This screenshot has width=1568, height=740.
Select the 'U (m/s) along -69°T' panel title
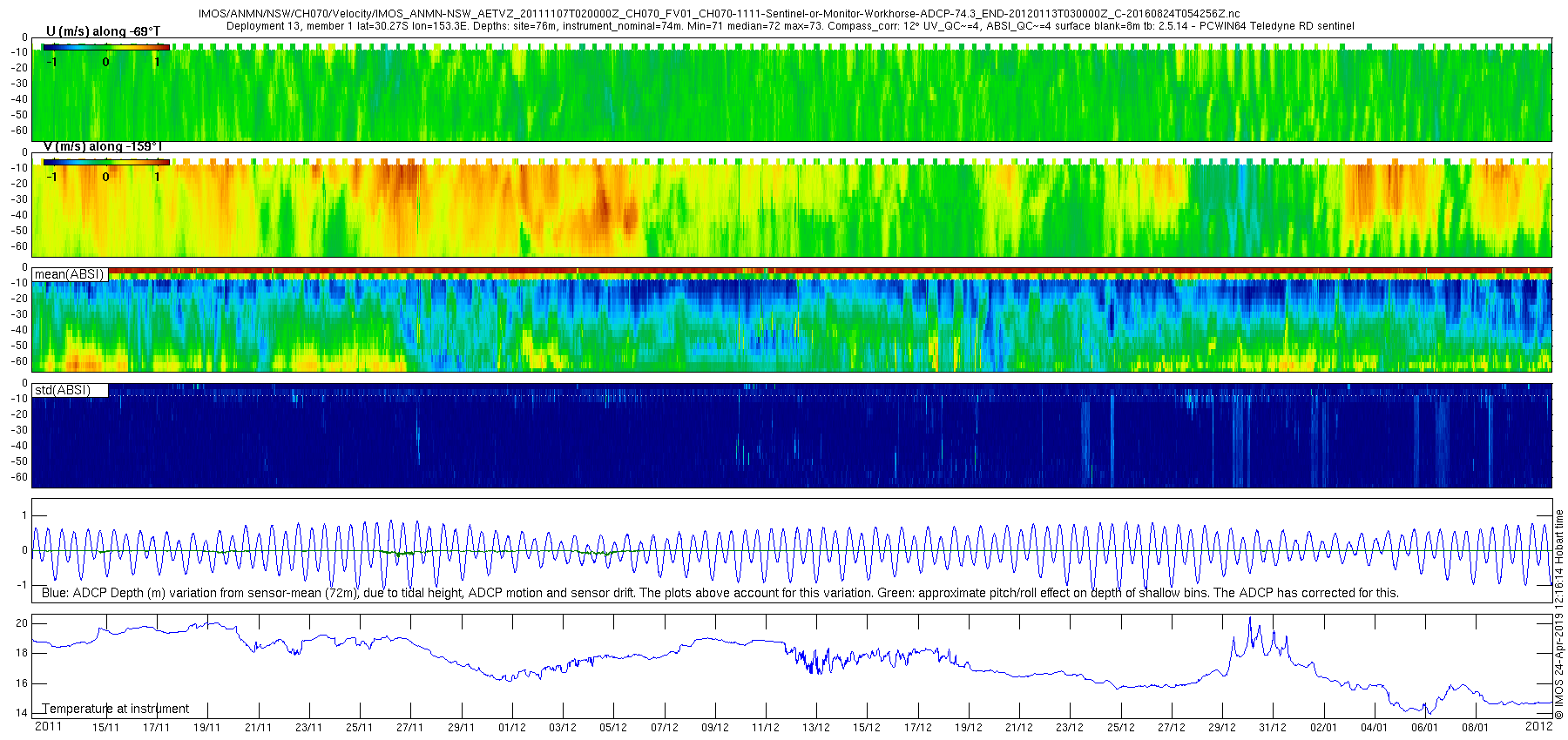(103, 31)
